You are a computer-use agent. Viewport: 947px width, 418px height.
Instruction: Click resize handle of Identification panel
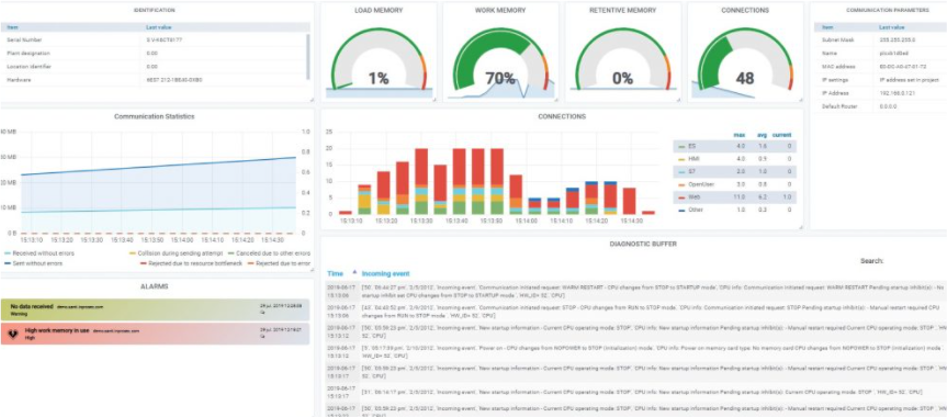[311, 98]
